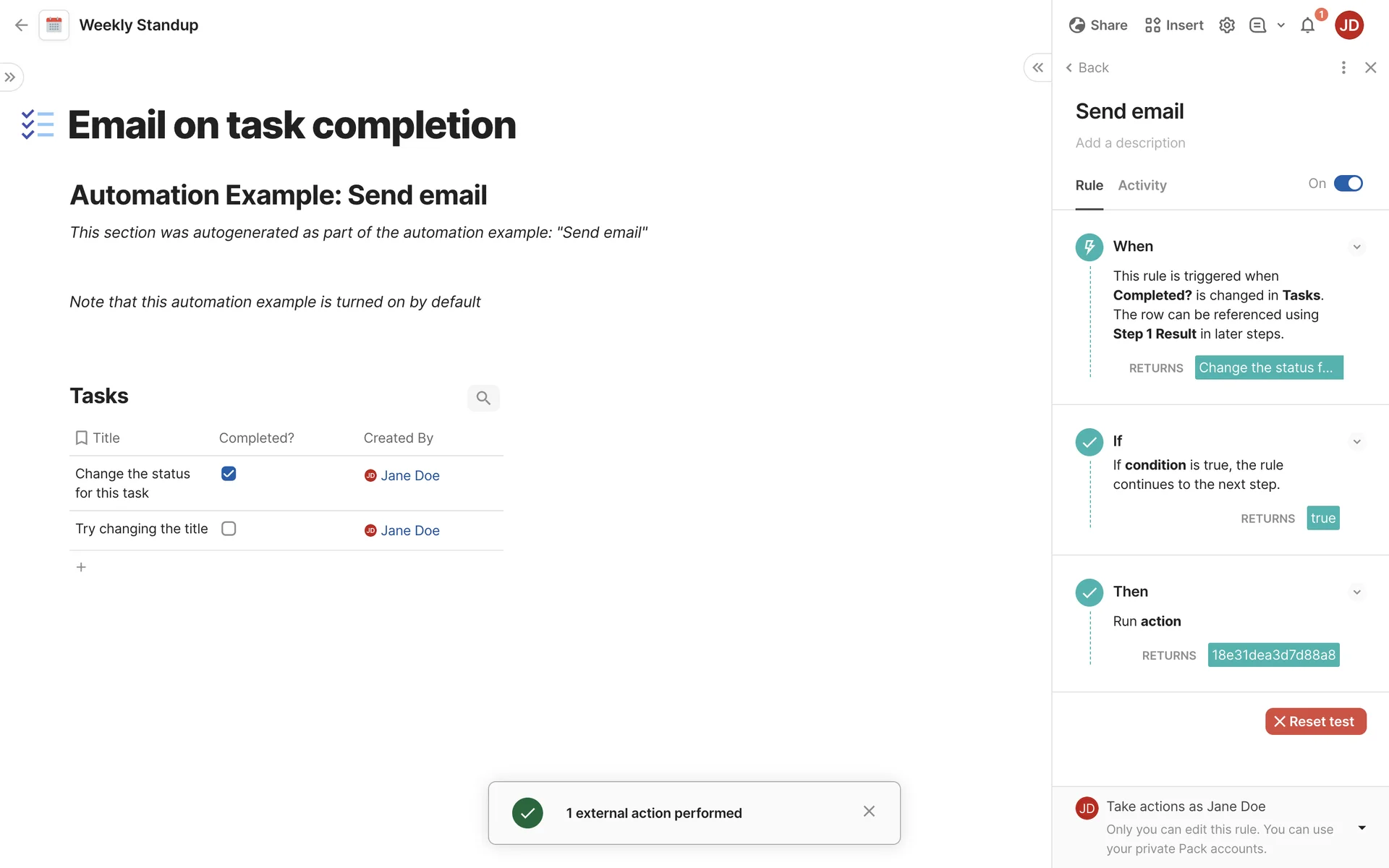Screen dimensions: 1389x868
Task: Open the settings gear icon
Action: 1226,25
